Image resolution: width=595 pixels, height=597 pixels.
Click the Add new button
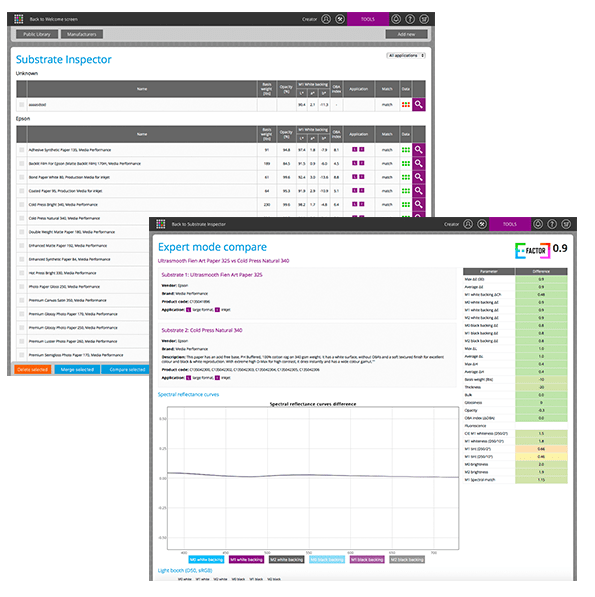click(x=406, y=34)
